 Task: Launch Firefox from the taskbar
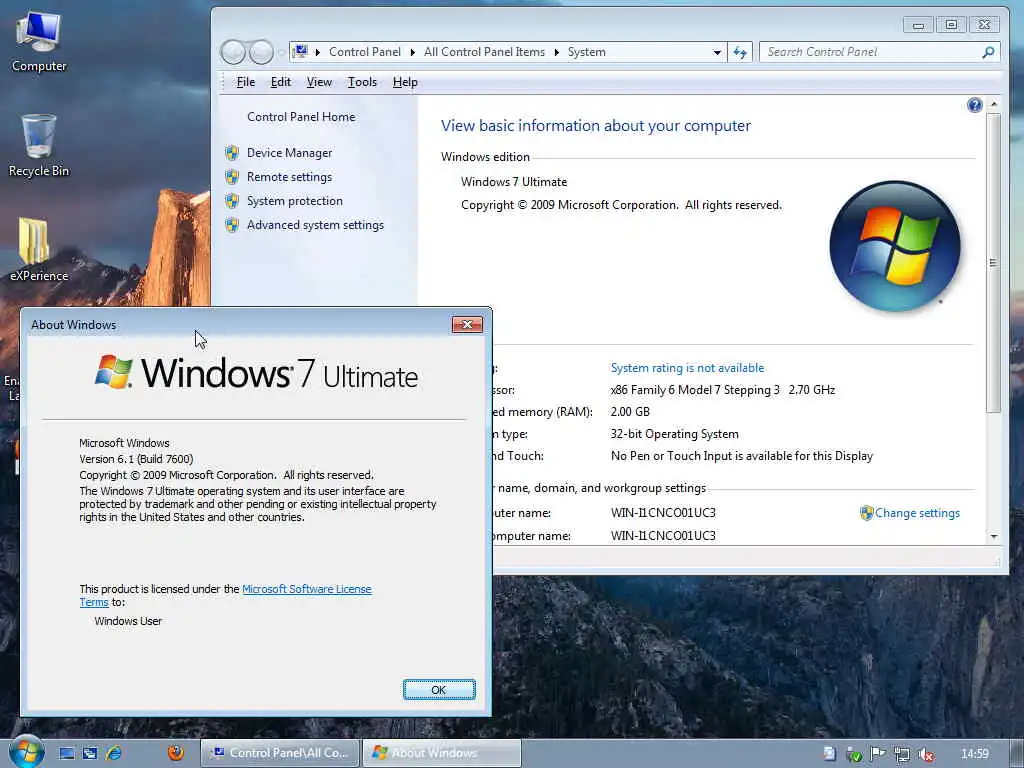pos(176,753)
